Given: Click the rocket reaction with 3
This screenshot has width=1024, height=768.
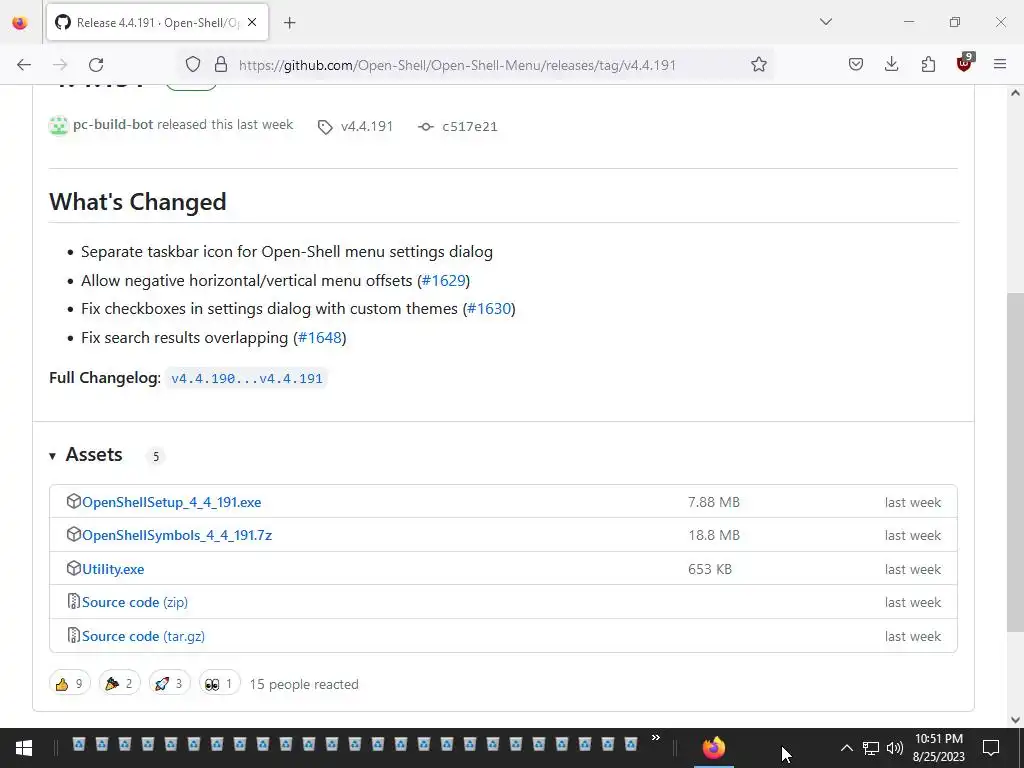Looking at the screenshot, I should pyautogui.click(x=169, y=684).
